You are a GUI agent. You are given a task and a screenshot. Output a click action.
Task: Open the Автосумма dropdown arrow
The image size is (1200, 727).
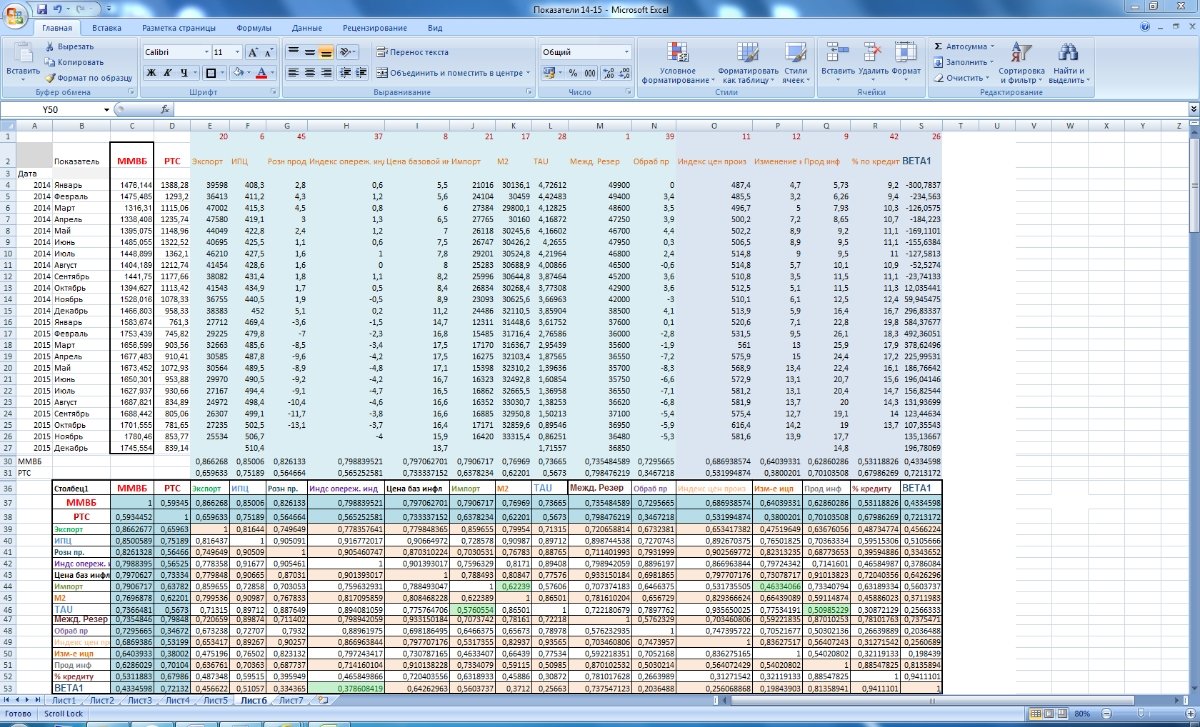(992, 46)
